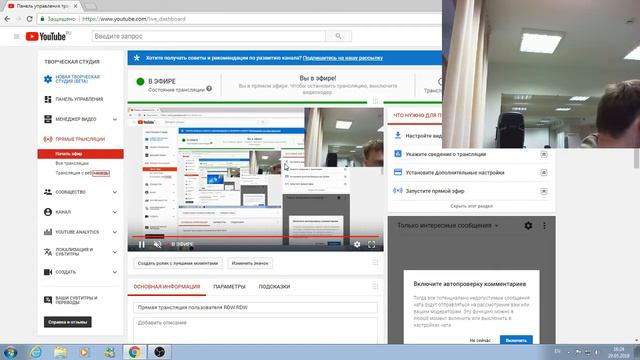Open the Справка и отзывы button

[68, 322]
